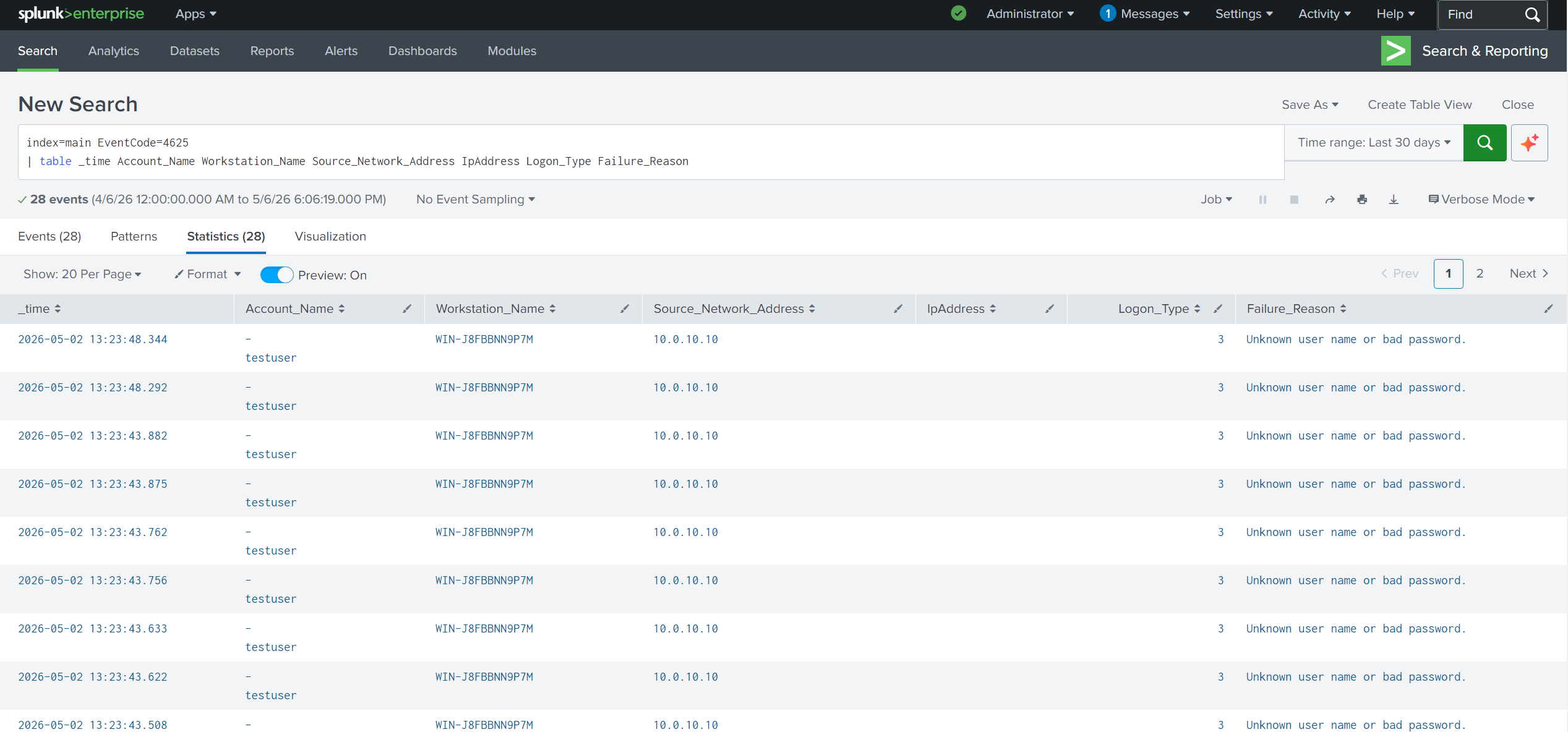This screenshot has height=732, width=1568.
Task: Open the Splunk enterprise home logo
Action: pos(81,14)
